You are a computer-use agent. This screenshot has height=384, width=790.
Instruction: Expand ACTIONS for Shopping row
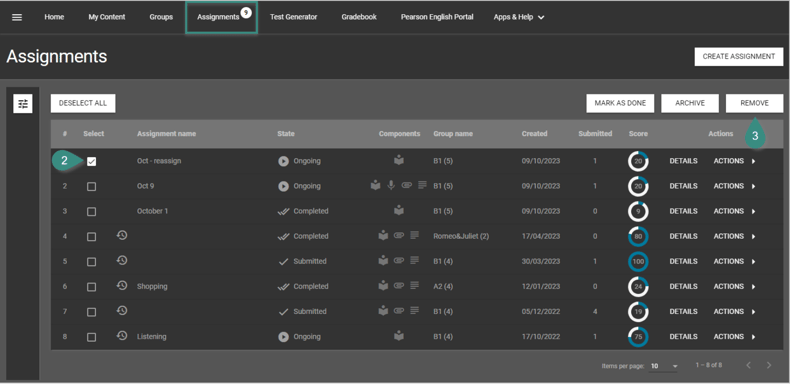point(735,286)
